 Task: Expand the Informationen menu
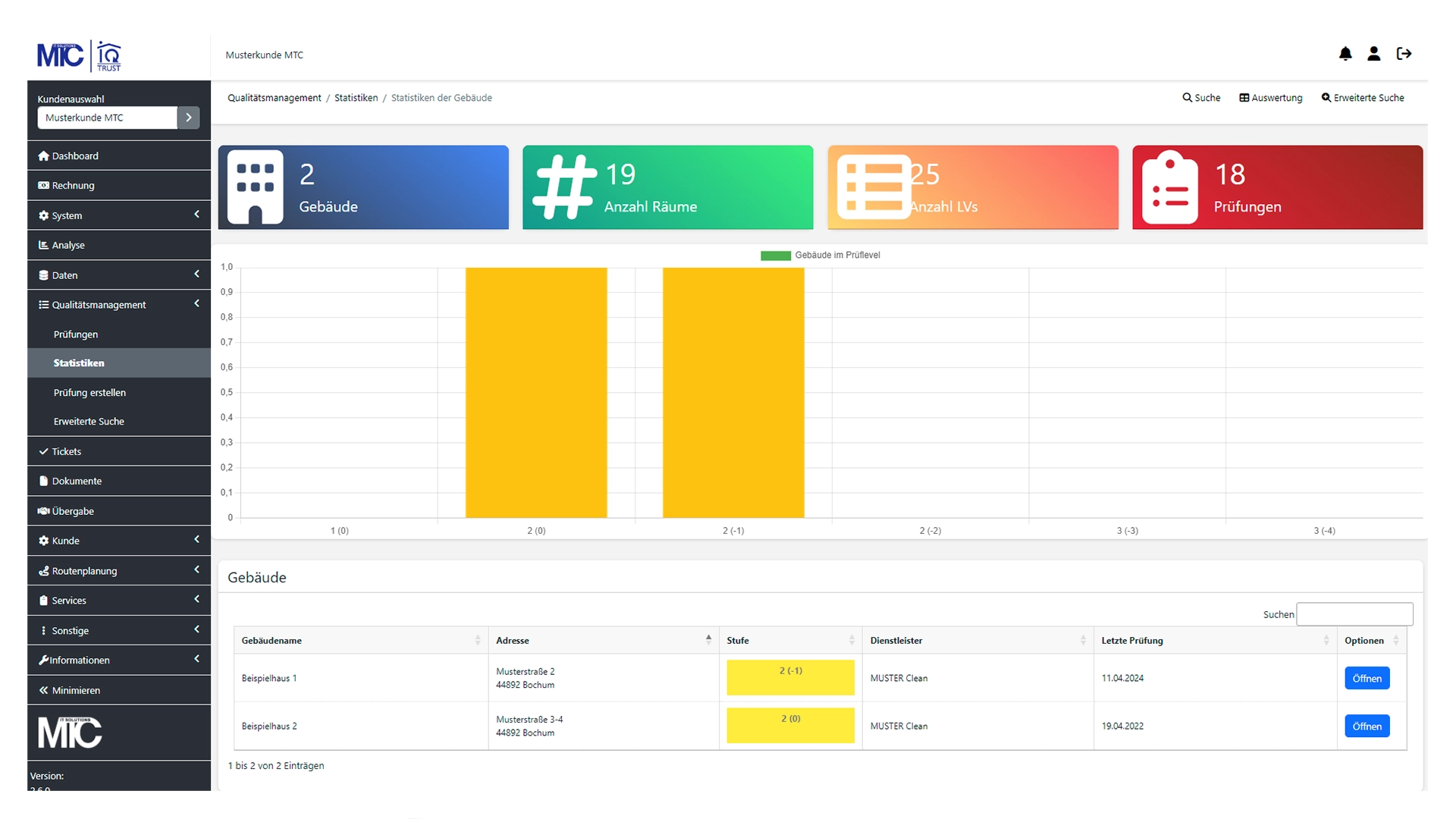coord(119,661)
